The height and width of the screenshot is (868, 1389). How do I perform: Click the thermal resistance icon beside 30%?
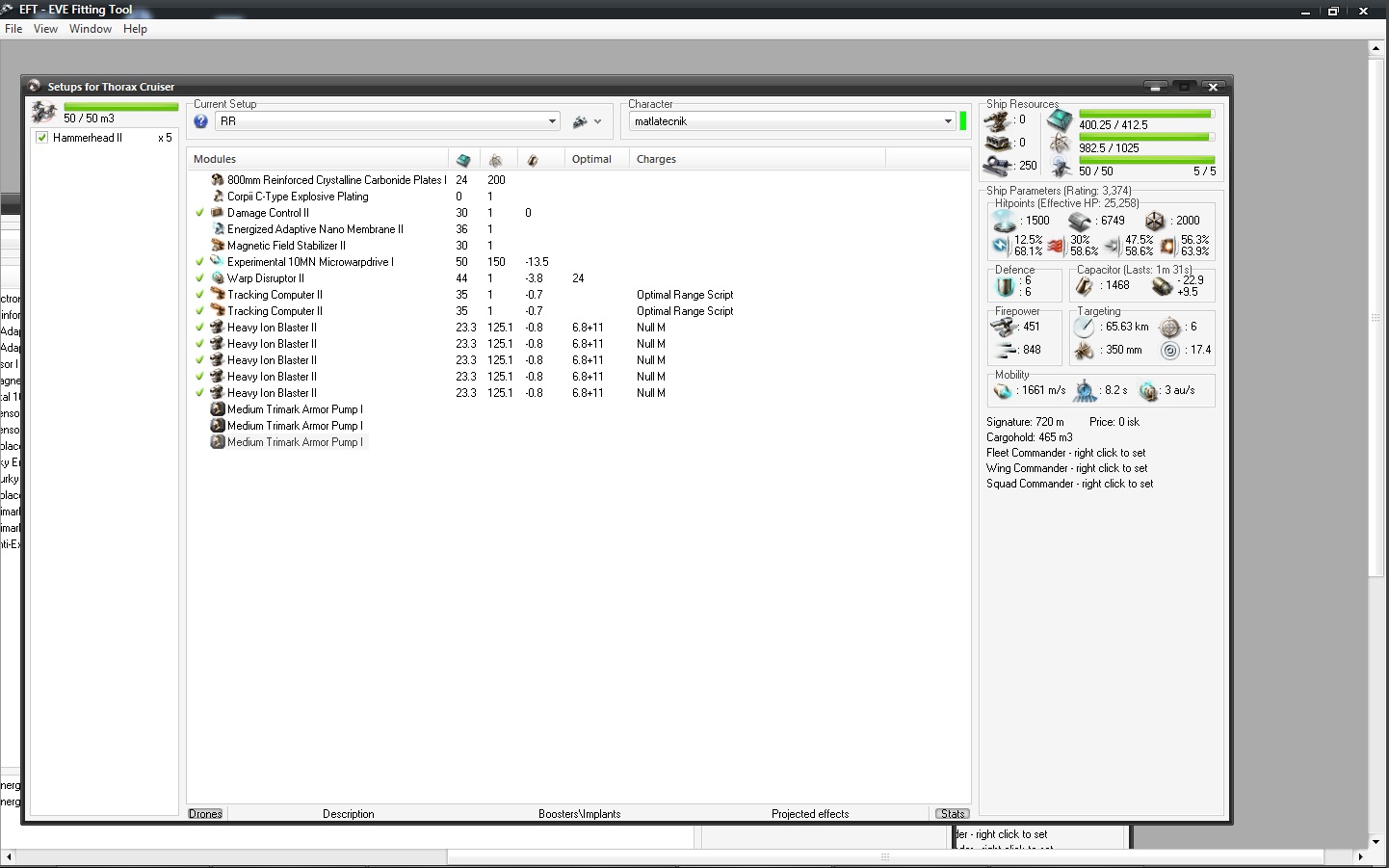click(x=1057, y=246)
